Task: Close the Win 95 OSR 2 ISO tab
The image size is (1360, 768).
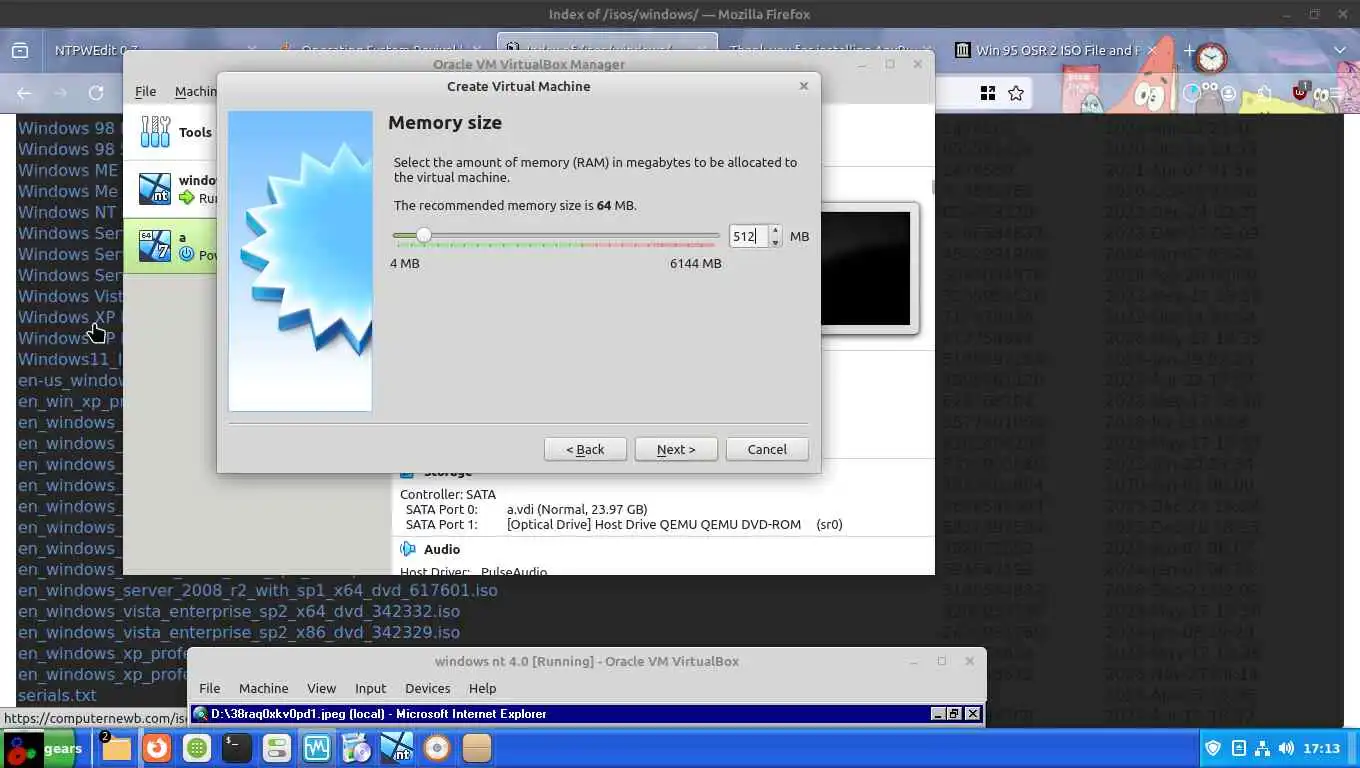Action: (1151, 50)
